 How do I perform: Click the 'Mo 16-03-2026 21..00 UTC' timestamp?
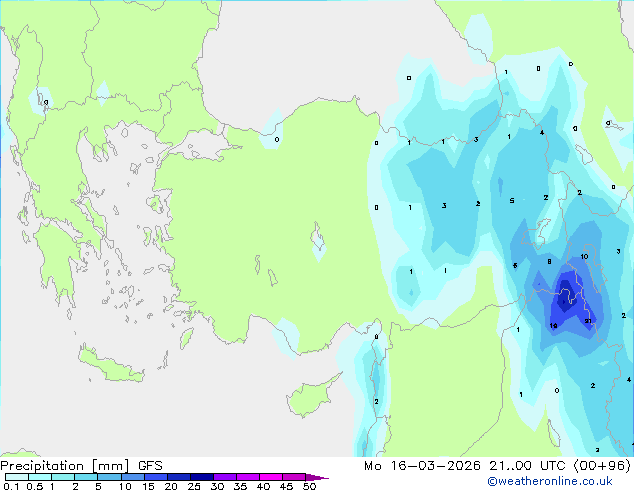[x=465, y=466]
